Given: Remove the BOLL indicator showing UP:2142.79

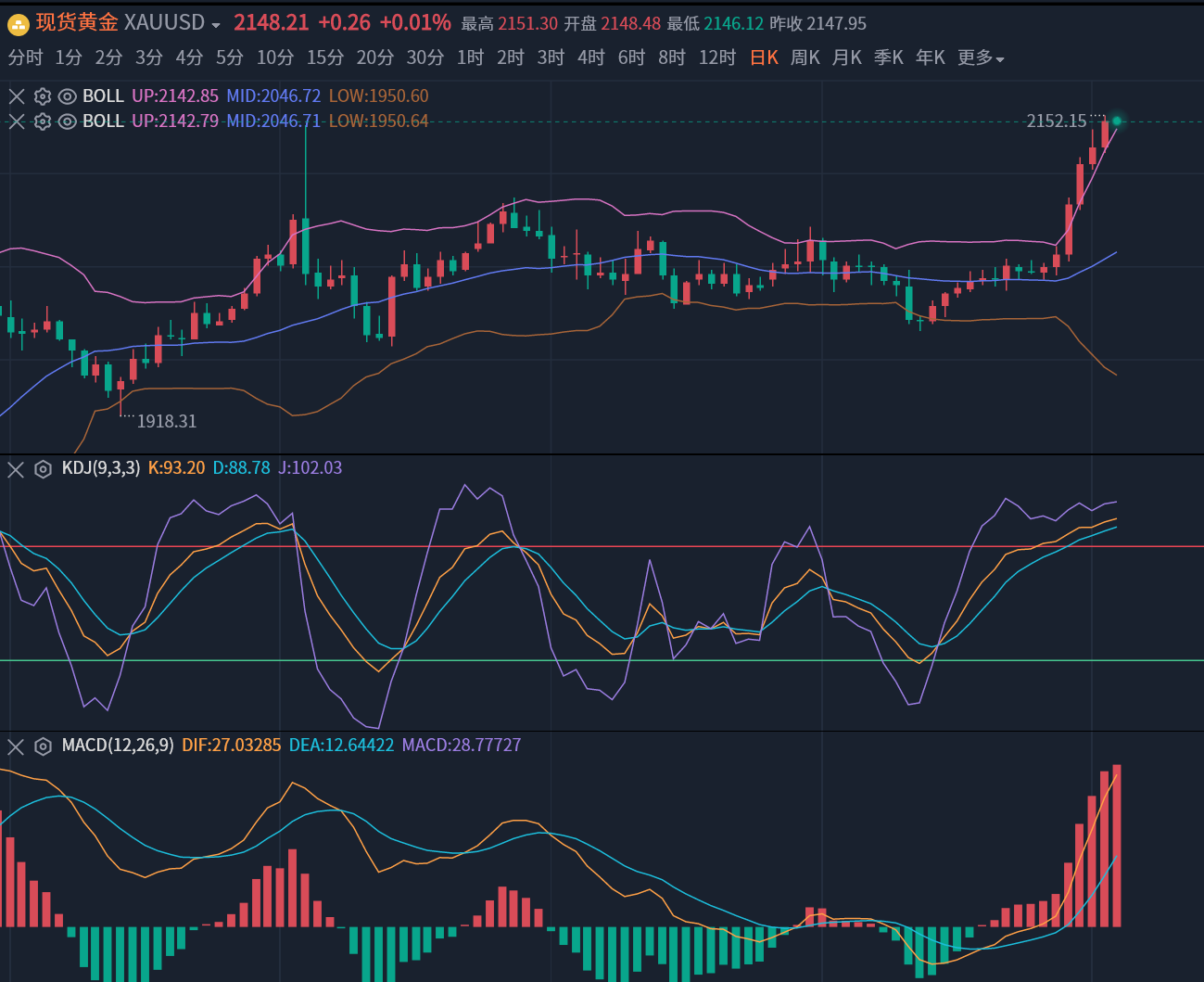Looking at the screenshot, I should click(x=17, y=121).
